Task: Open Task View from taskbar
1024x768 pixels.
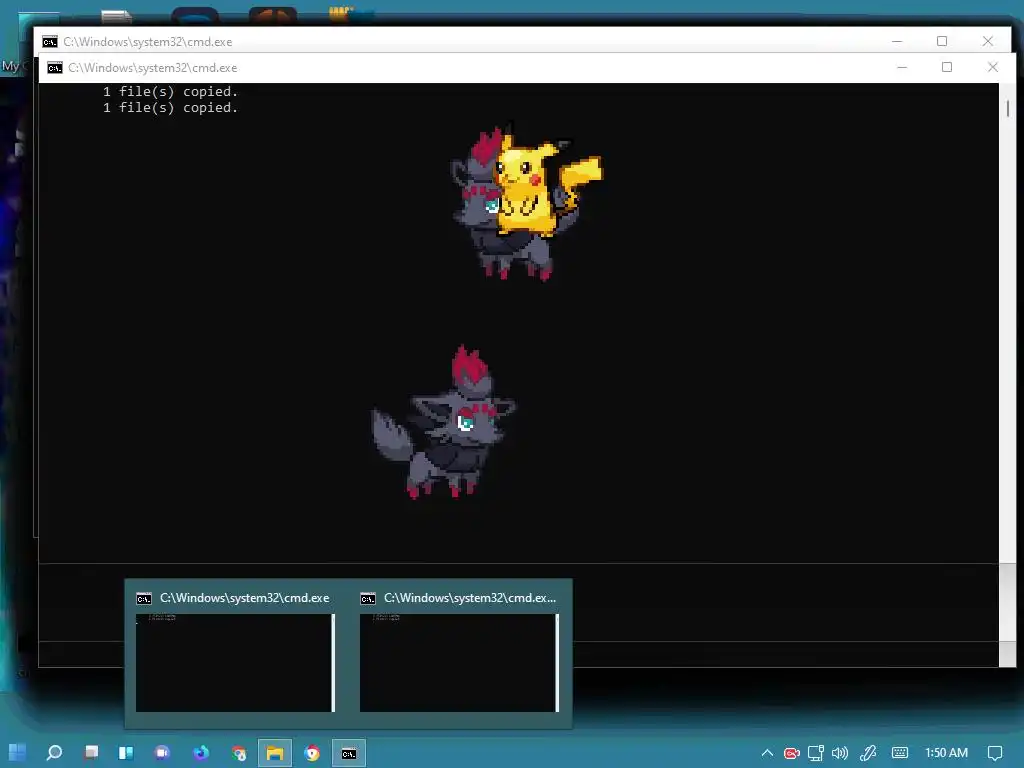Action: tap(91, 752)
